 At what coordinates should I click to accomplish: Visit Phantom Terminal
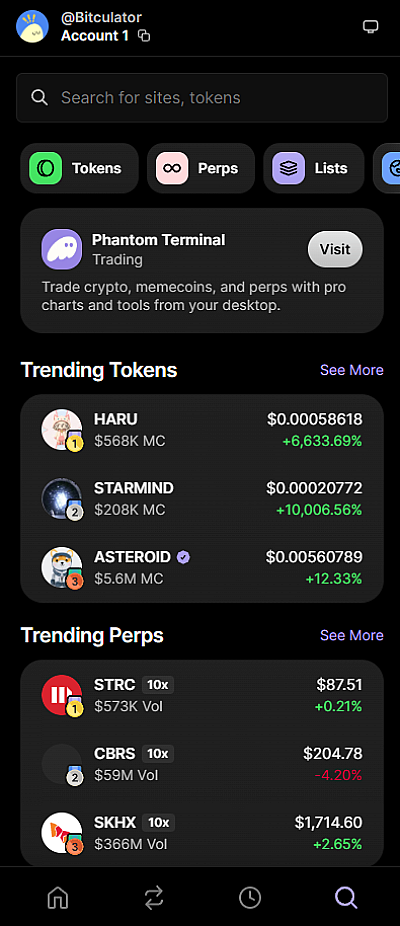pos(335,249)
